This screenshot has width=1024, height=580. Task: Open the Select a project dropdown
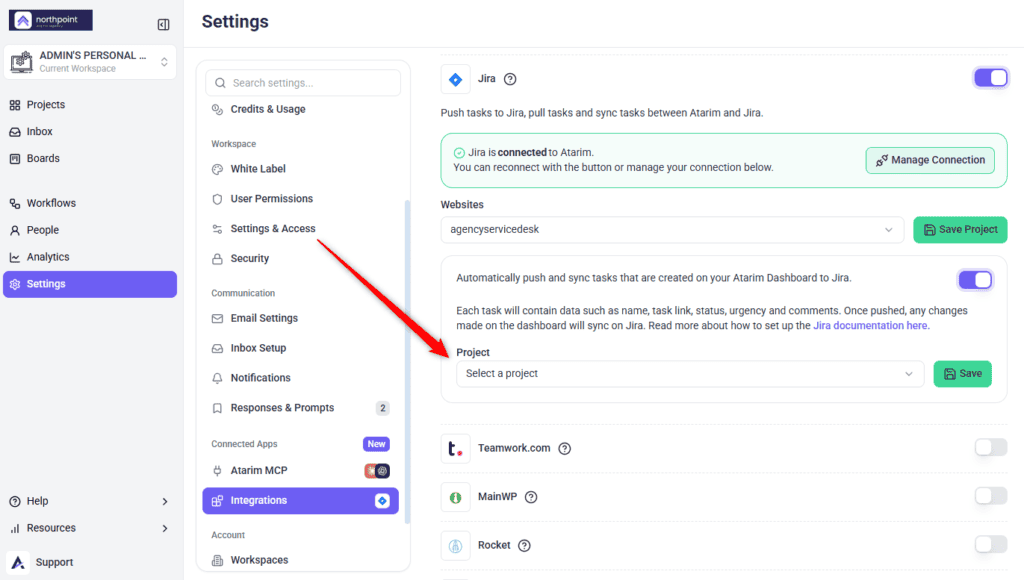coord(690,374)
